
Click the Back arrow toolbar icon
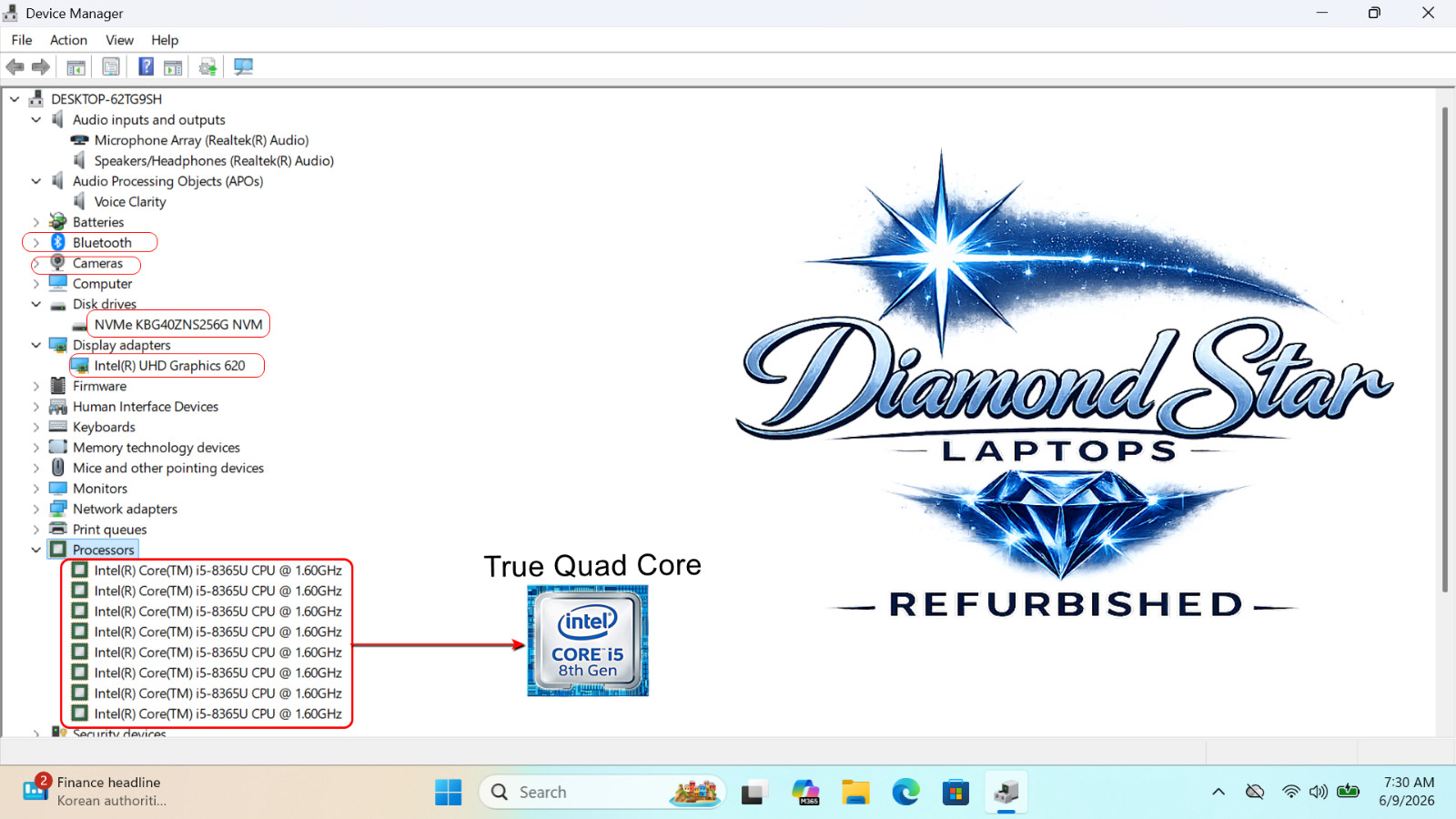(15, 67)
